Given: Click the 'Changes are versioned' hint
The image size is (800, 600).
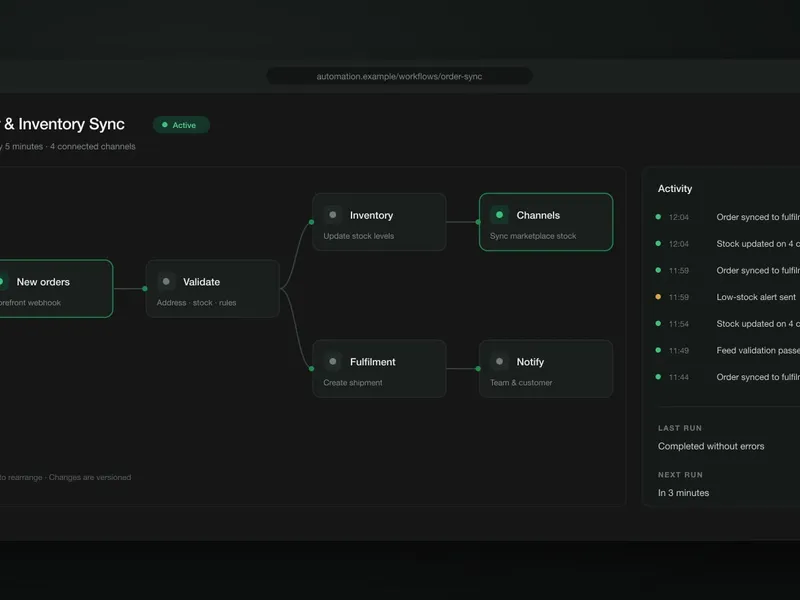Looking at the screenshot, I should (90, 478).
